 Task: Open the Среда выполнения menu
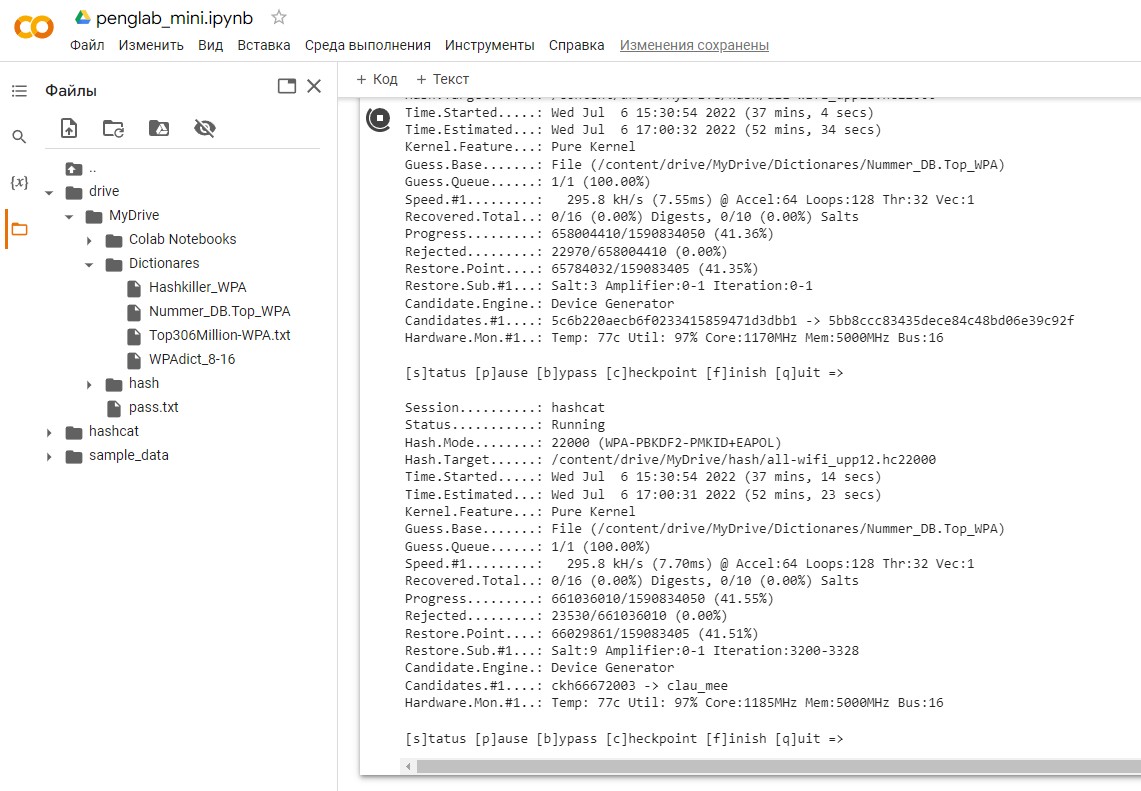[367, 45]
